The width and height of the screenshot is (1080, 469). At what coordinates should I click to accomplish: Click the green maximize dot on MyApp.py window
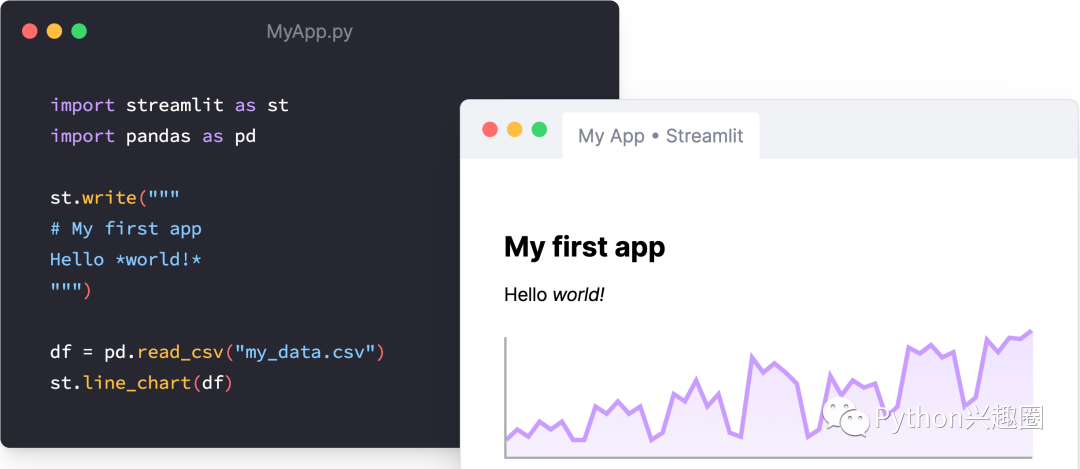[79, 31]
